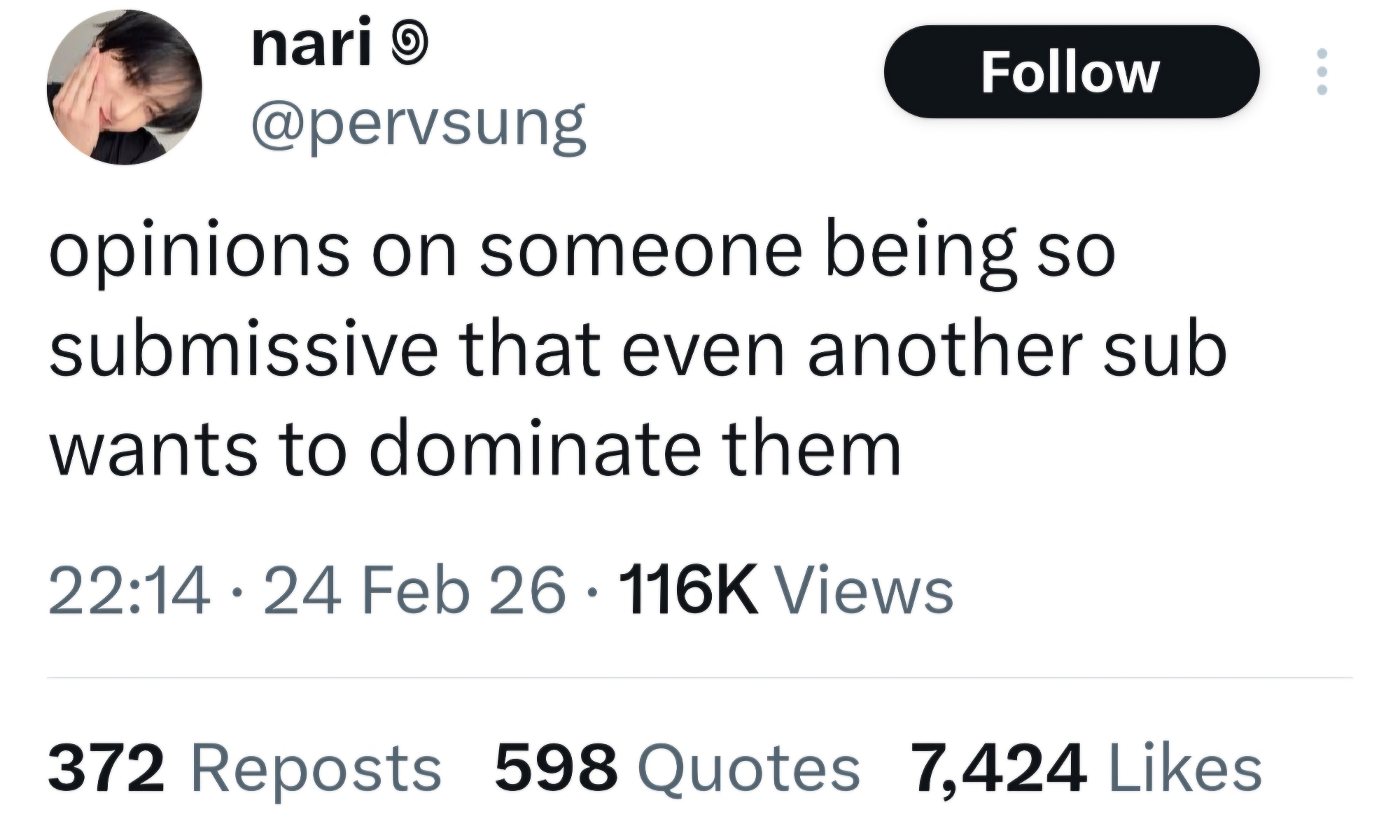The width and height of the screenshot is (1400, 840).
Task: Click the Views label
Action: [x=865, y=591]
